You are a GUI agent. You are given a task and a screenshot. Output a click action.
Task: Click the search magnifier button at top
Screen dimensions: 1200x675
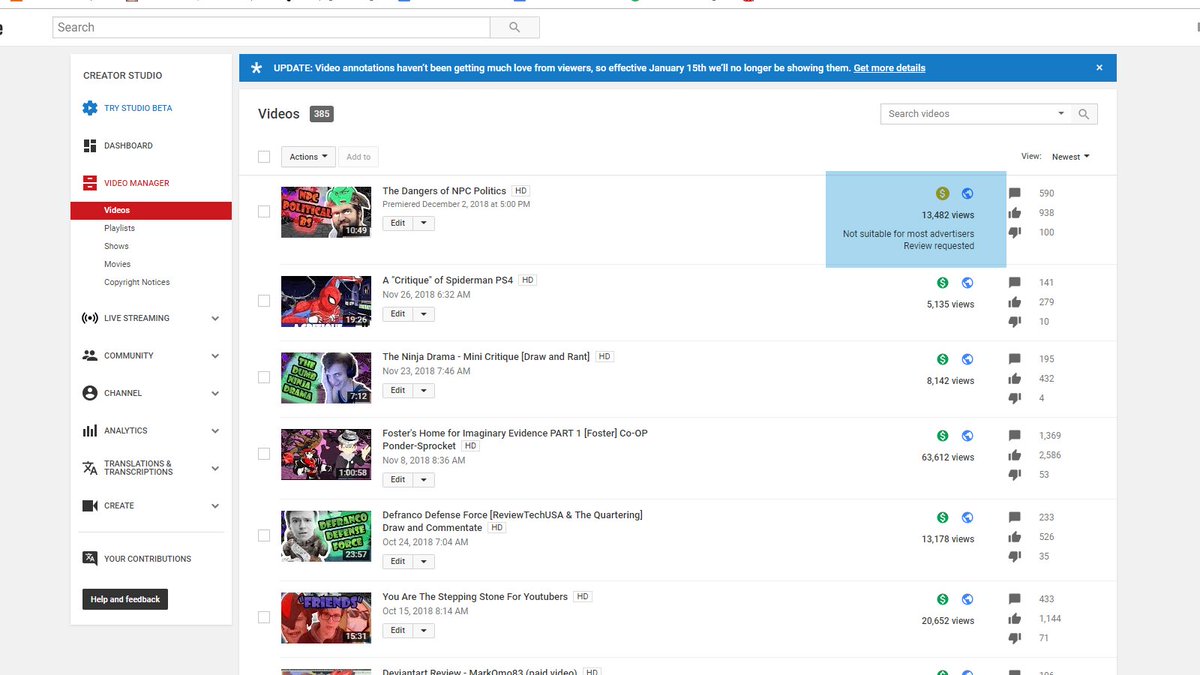(515, 27)
